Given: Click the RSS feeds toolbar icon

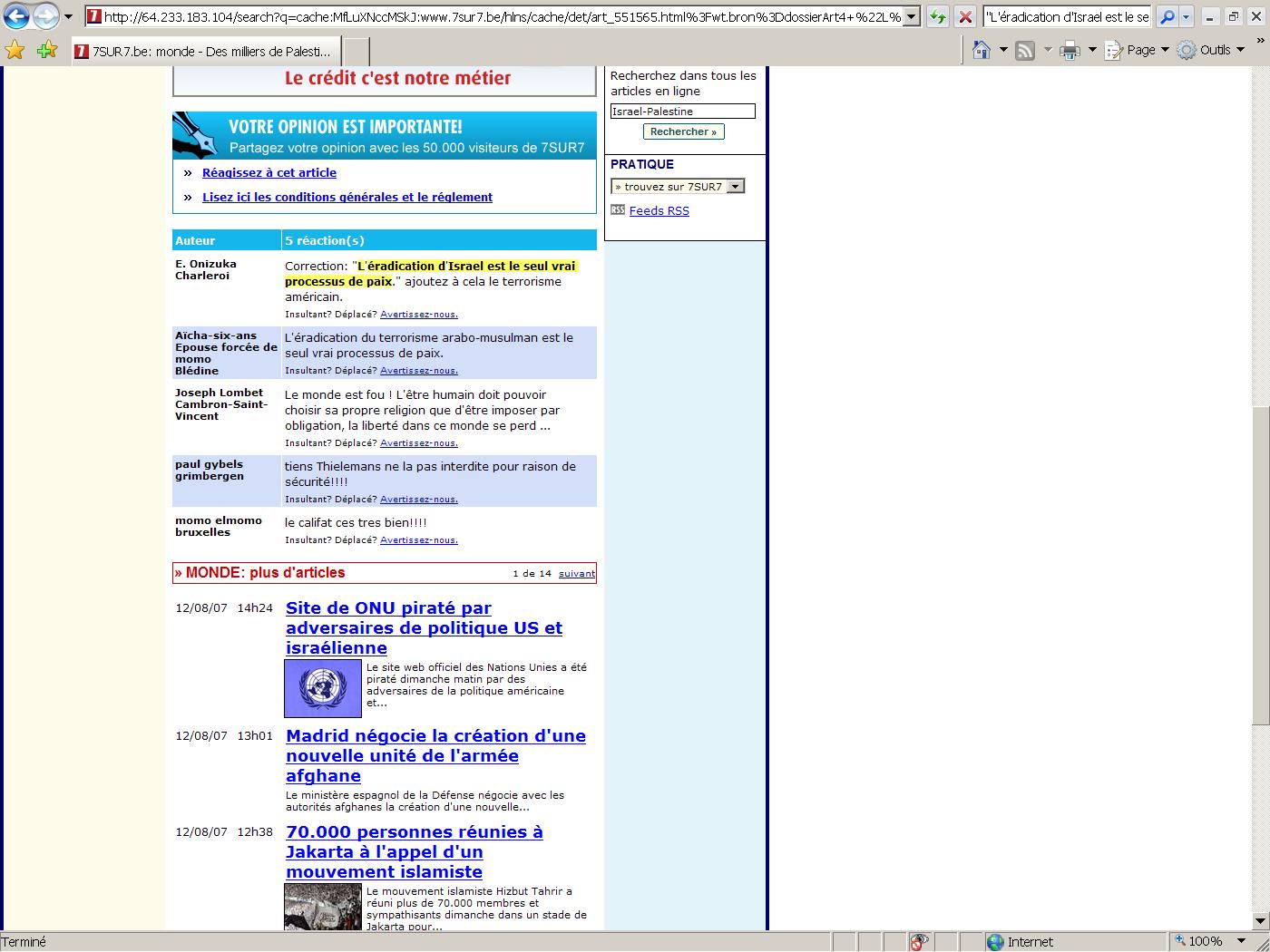Looking at the screenshot, I should click(x=1025, y=51).
